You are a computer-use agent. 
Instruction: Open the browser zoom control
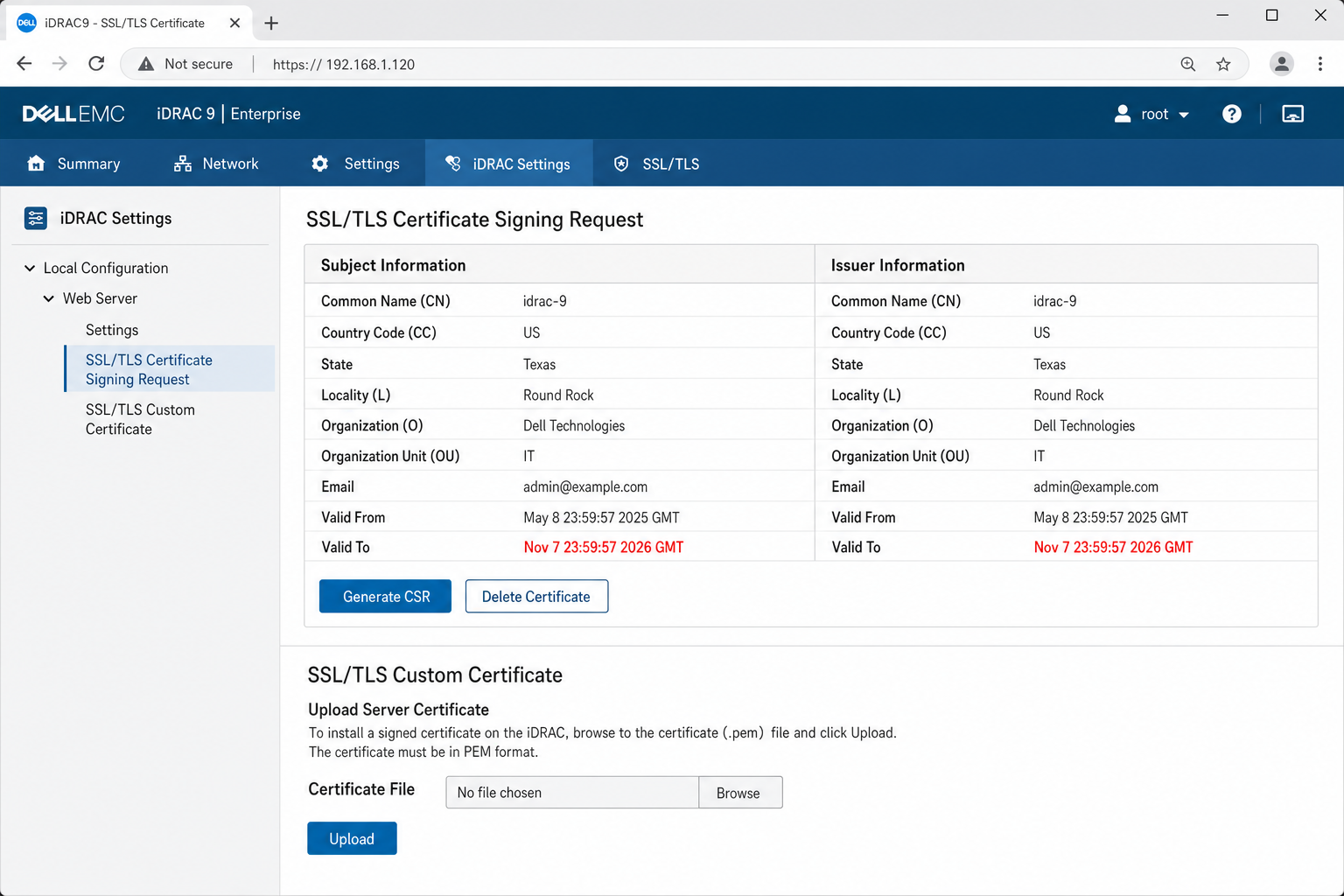point(1187,64)
